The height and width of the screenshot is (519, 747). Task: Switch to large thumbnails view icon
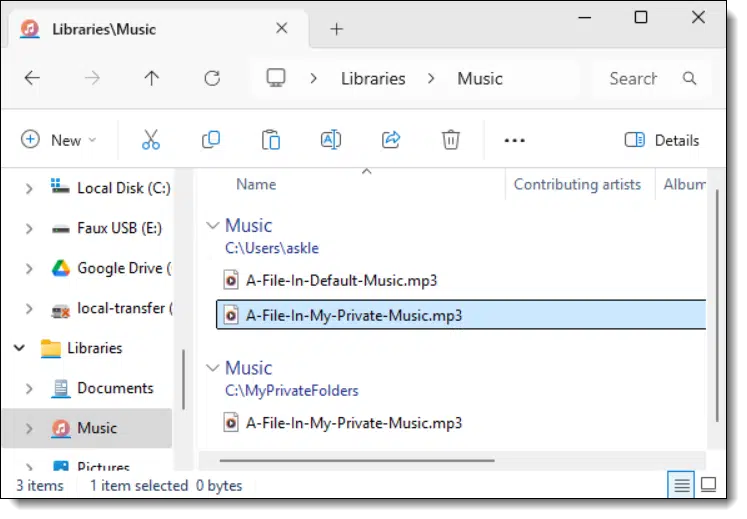coord(708,485)
